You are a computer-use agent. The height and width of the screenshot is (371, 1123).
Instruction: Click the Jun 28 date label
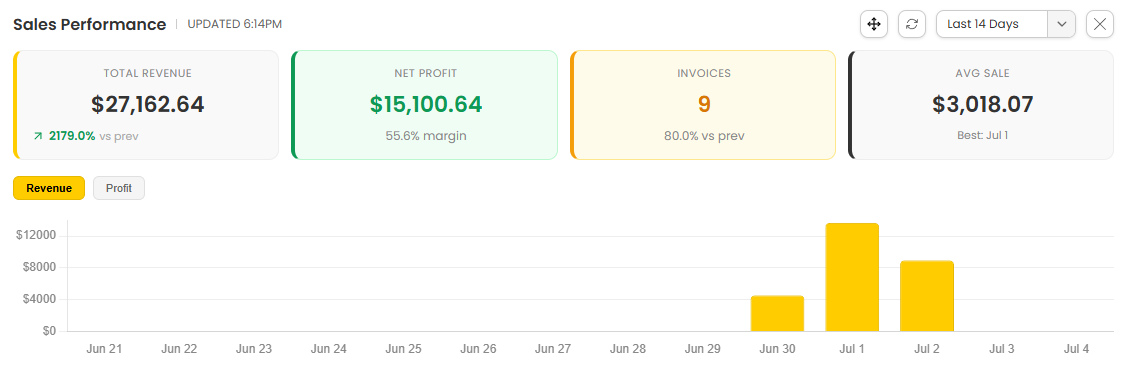pyautogui.click(x=628, y=350)
